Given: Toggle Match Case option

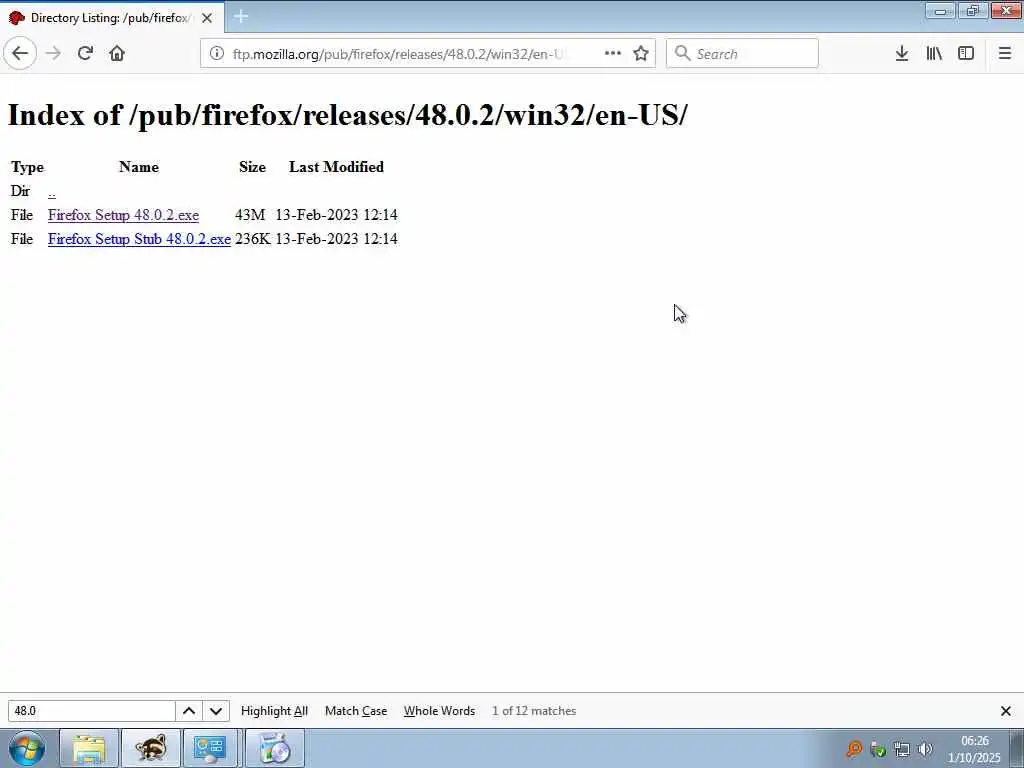Looking at the screenshot, I should tap(356, 711).
